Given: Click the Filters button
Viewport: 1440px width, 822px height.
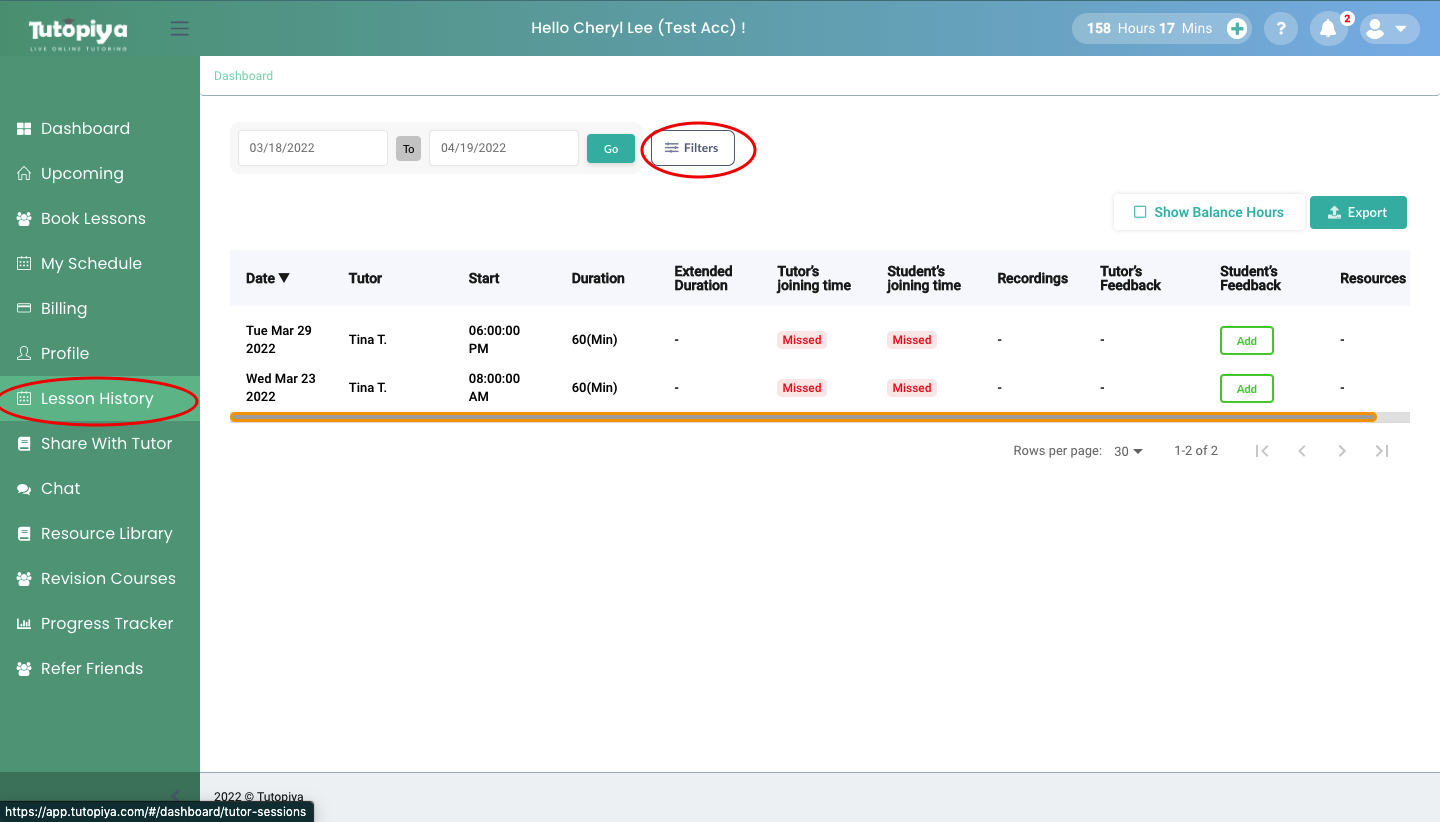Looking at the screenshot, I should (x=692, y=148).
